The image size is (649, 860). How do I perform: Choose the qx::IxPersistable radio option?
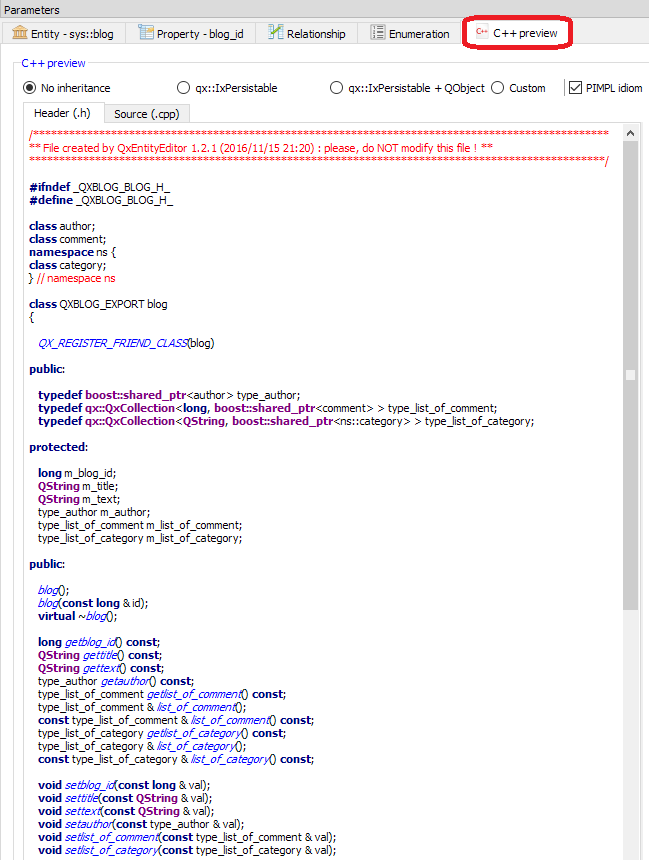click(183, 88)
